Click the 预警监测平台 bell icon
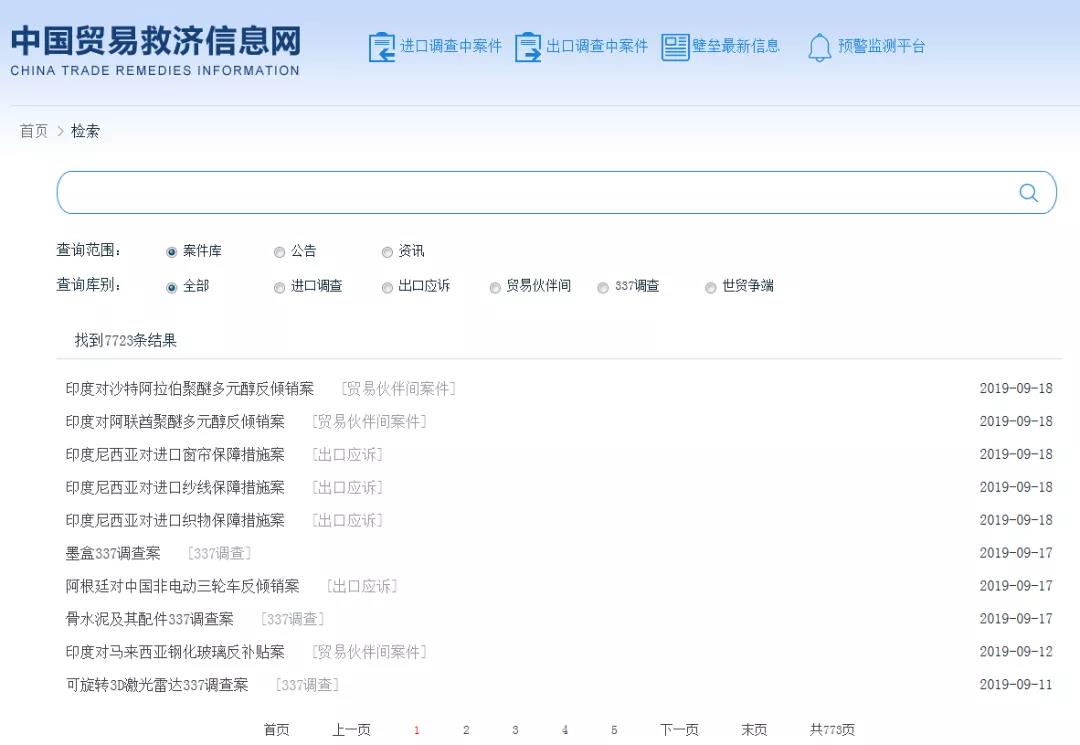This screenshot has height=745, width=1080. [820, 46]
